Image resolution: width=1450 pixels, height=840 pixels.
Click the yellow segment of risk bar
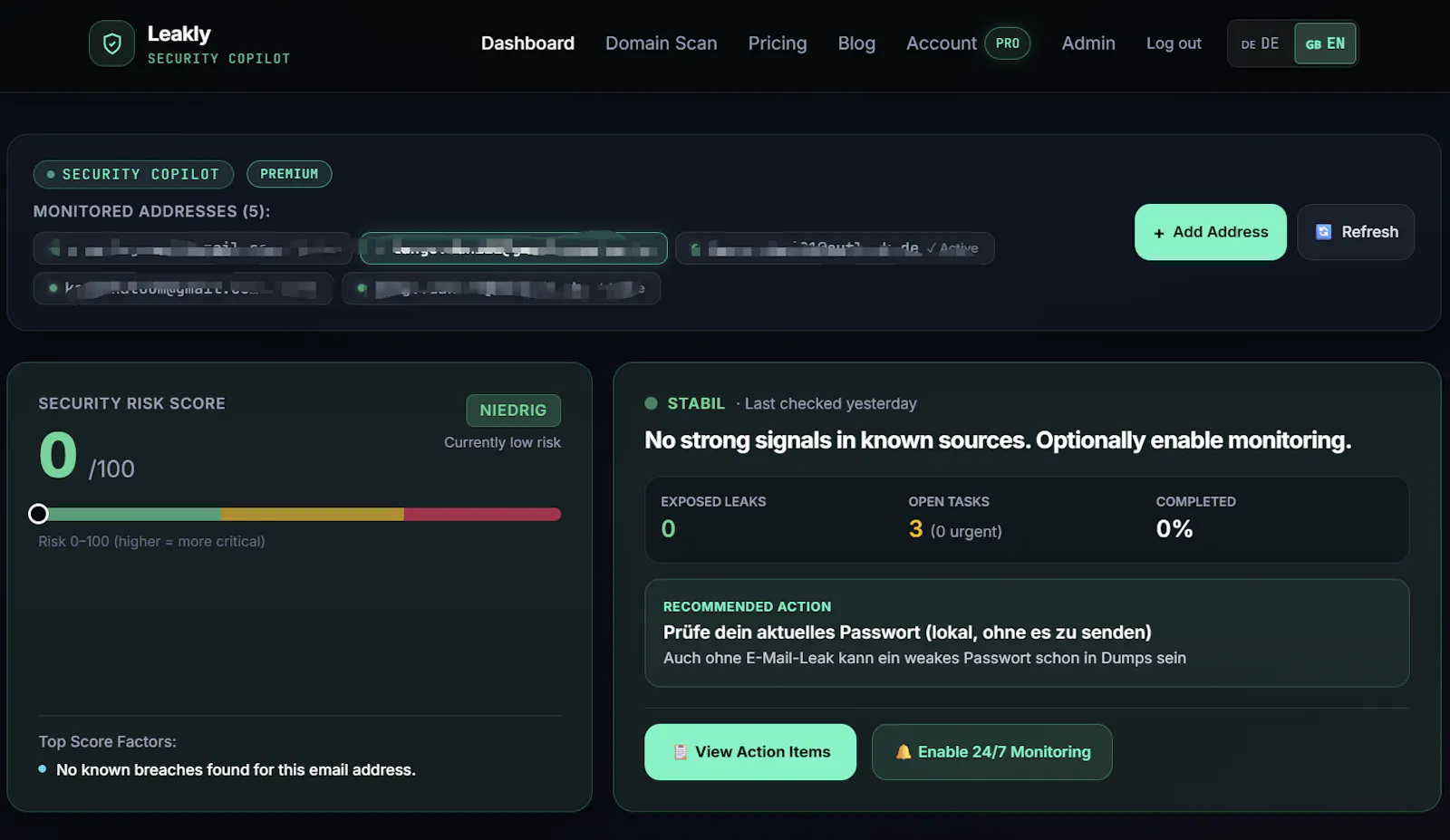(312, 515)
